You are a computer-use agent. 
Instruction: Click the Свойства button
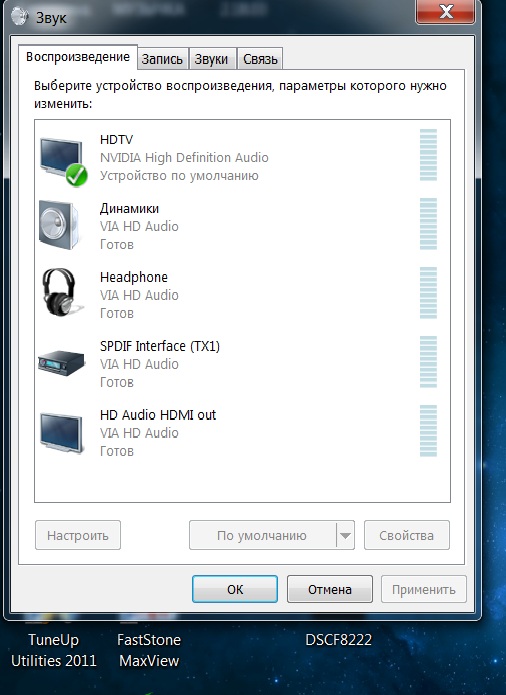(x=407, y=535)
